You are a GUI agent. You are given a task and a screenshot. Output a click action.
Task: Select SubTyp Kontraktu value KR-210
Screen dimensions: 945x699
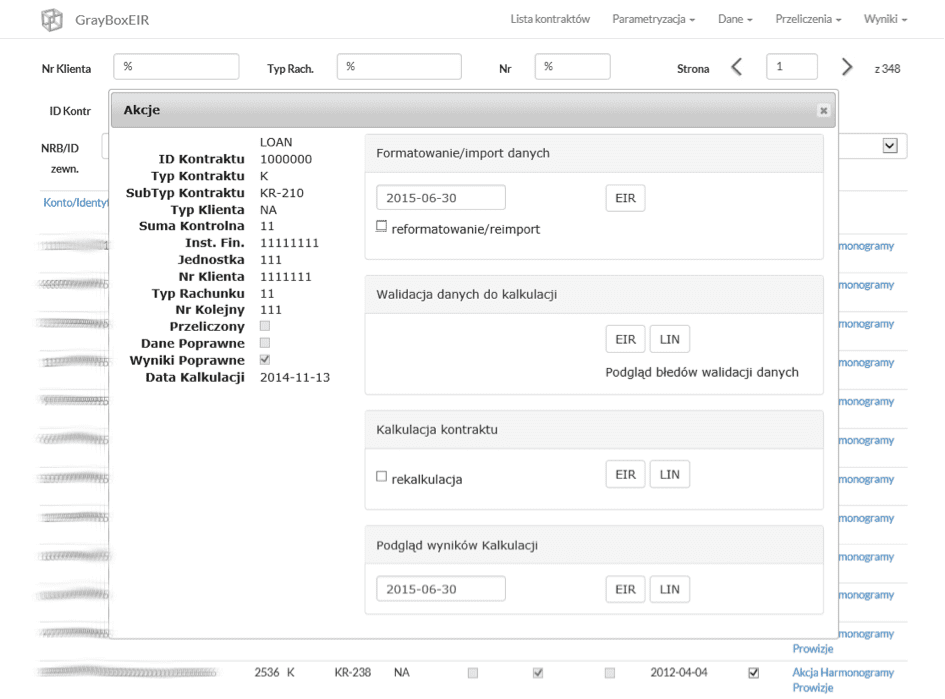[281, 193]
